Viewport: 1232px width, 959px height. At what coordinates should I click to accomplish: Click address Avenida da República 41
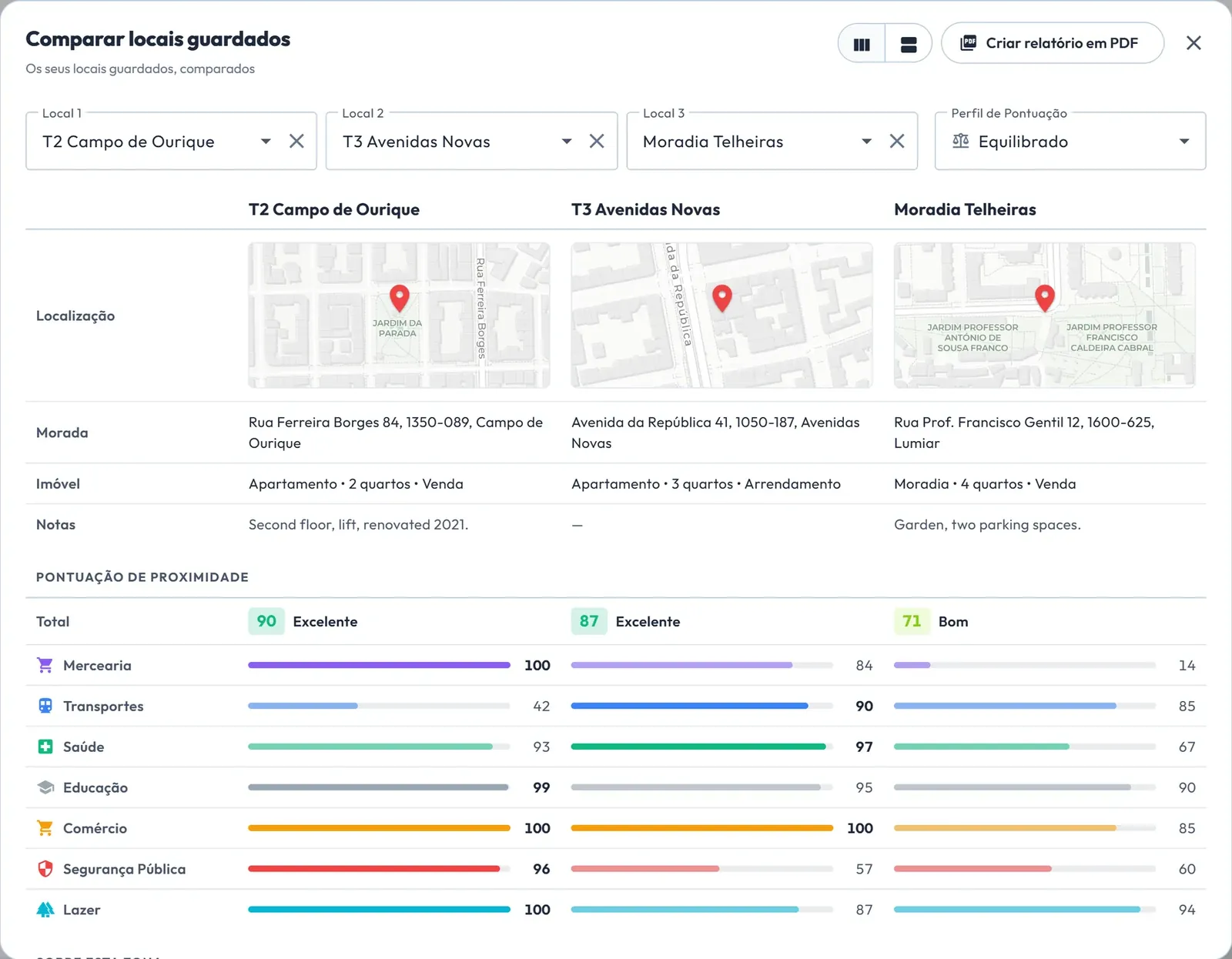click(x=715, y=433)
